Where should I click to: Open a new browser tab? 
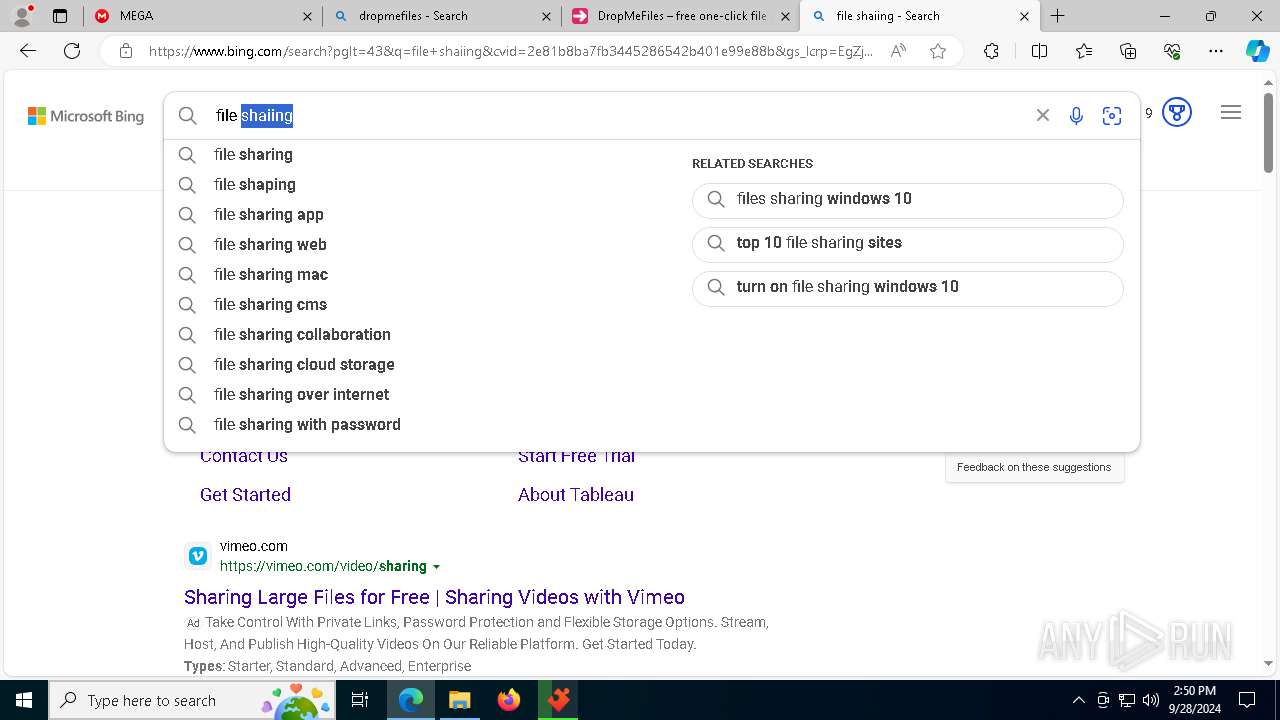[x=1057, y=16]
